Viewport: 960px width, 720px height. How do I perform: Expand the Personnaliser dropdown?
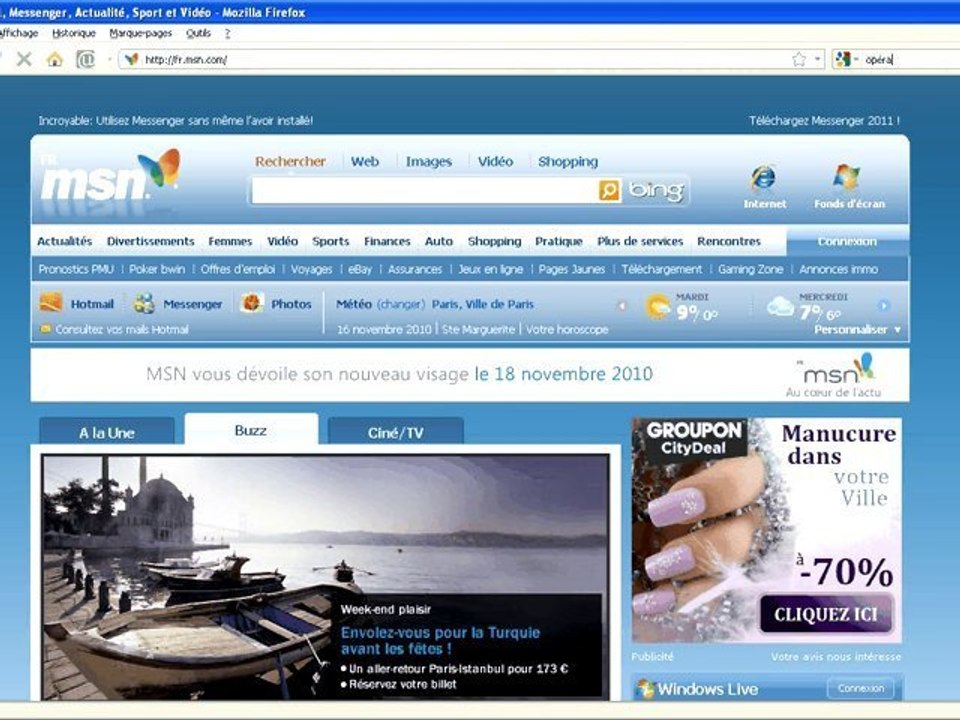[857, 329]
